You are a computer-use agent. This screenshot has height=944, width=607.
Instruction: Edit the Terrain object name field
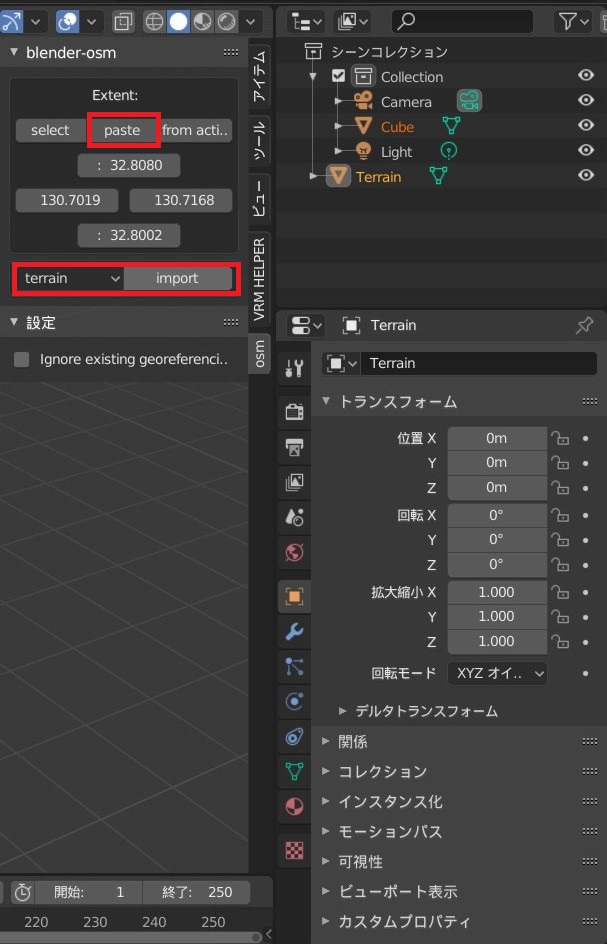[x=479, y=364]
